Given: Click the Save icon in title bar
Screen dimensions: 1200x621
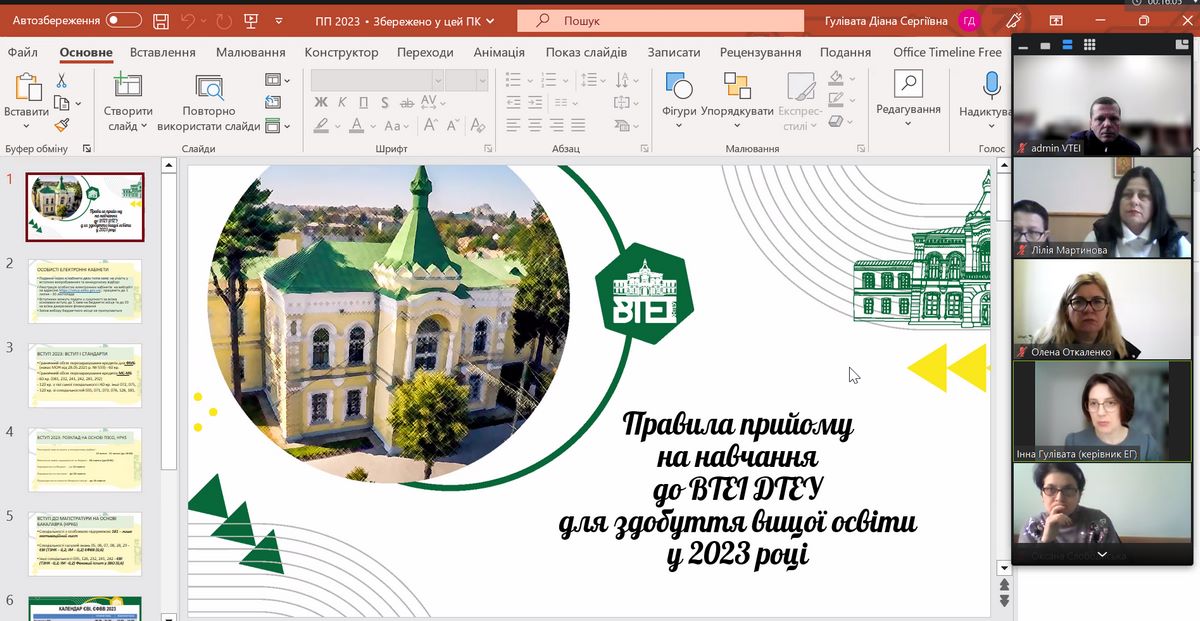Looking at the screenshot, I should tap(162, 20).
